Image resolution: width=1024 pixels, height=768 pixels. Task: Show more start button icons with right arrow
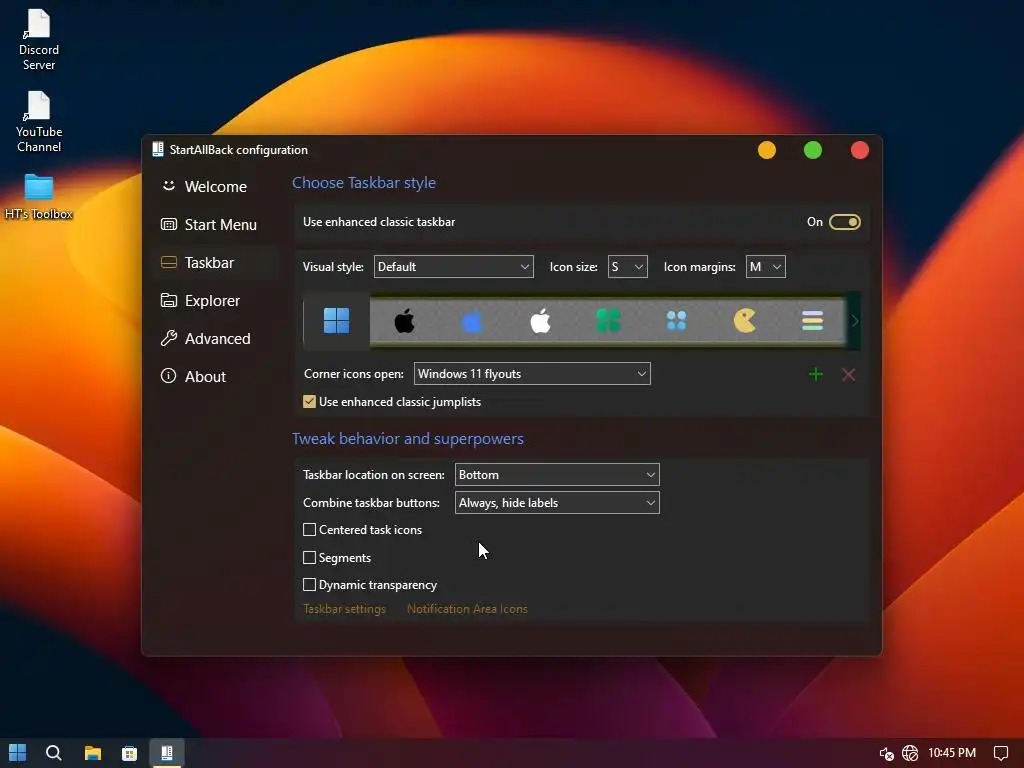point(854,321)
